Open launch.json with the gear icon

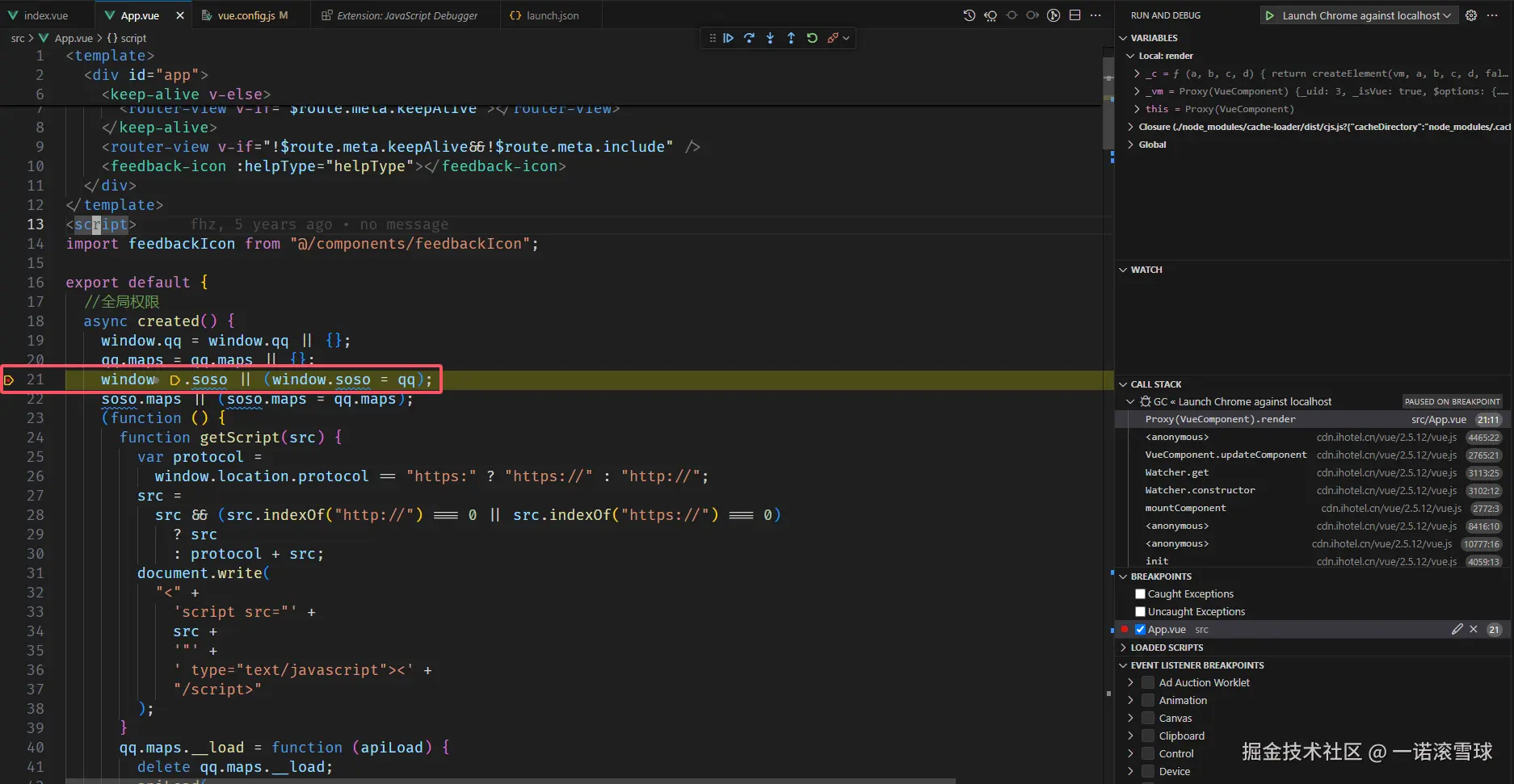pyautogui.click(x=1471, y=15)
